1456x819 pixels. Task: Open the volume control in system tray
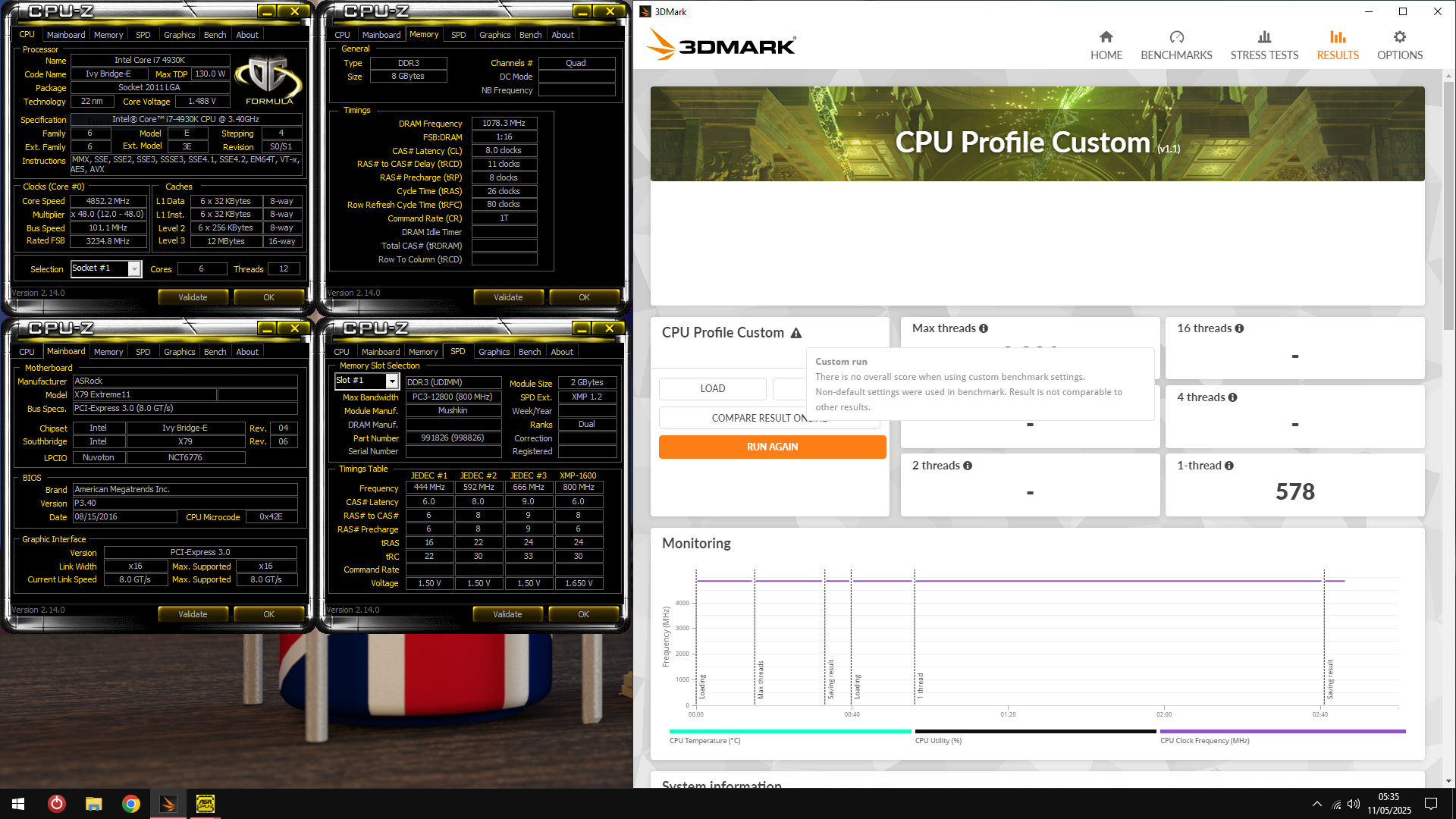click(1354, 804)
